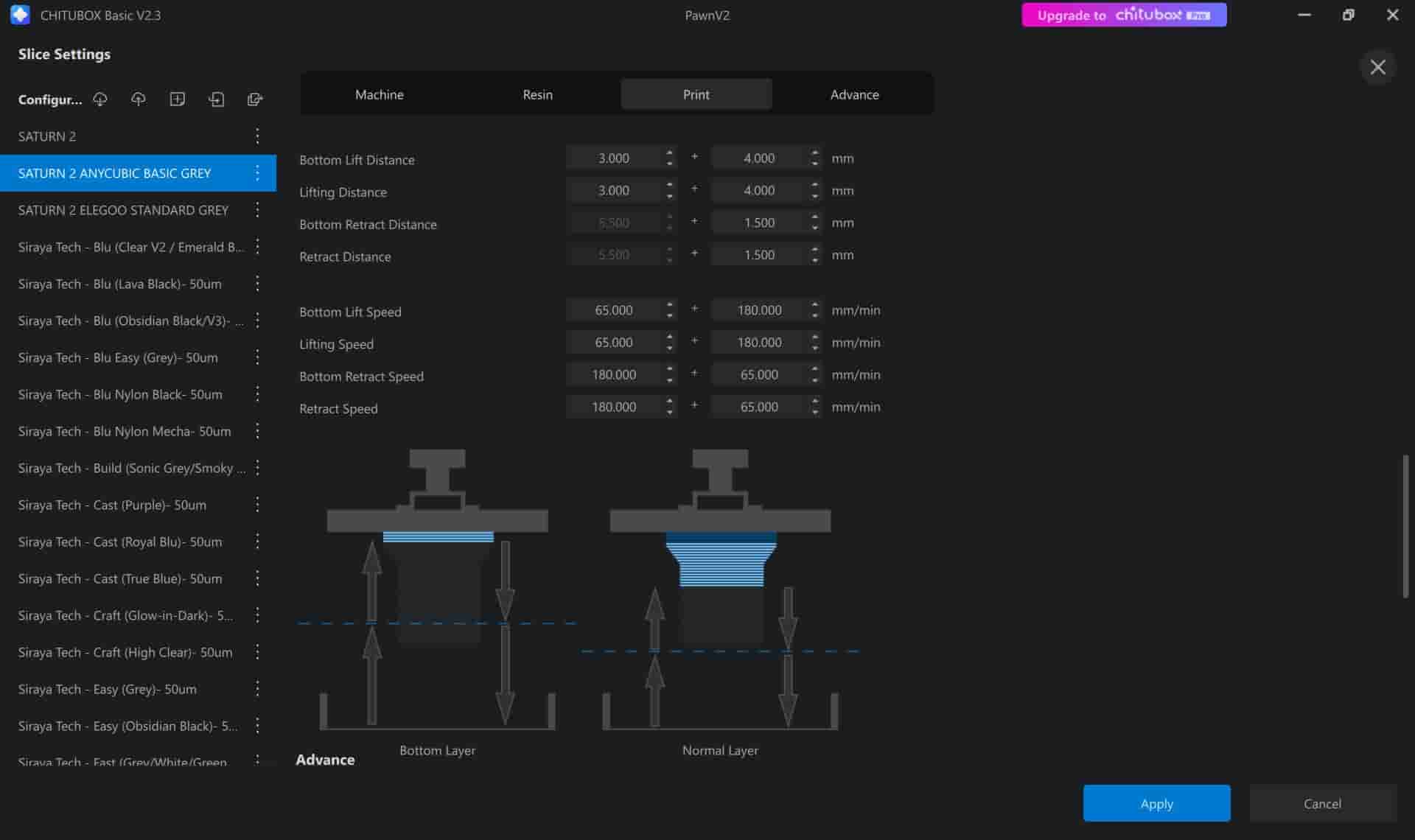Click settings panel vertical scrollbar
The width and height of the screenshot is (1415, 840).
pyautogui.click(x=1405, y=526)
